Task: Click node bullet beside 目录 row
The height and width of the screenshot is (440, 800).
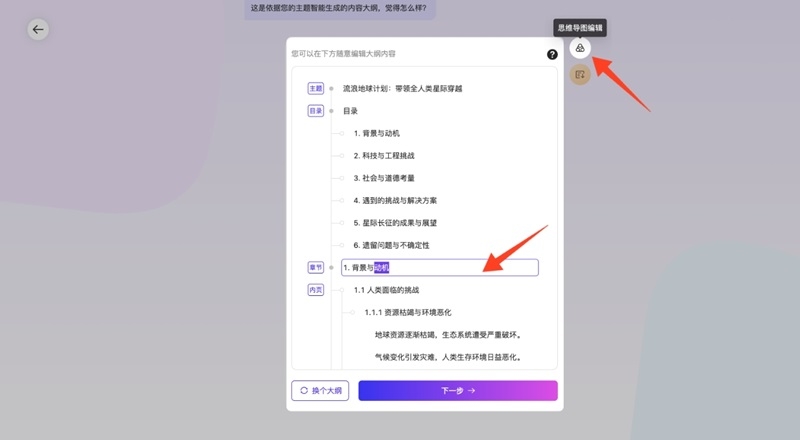Action: pos(331,111)
